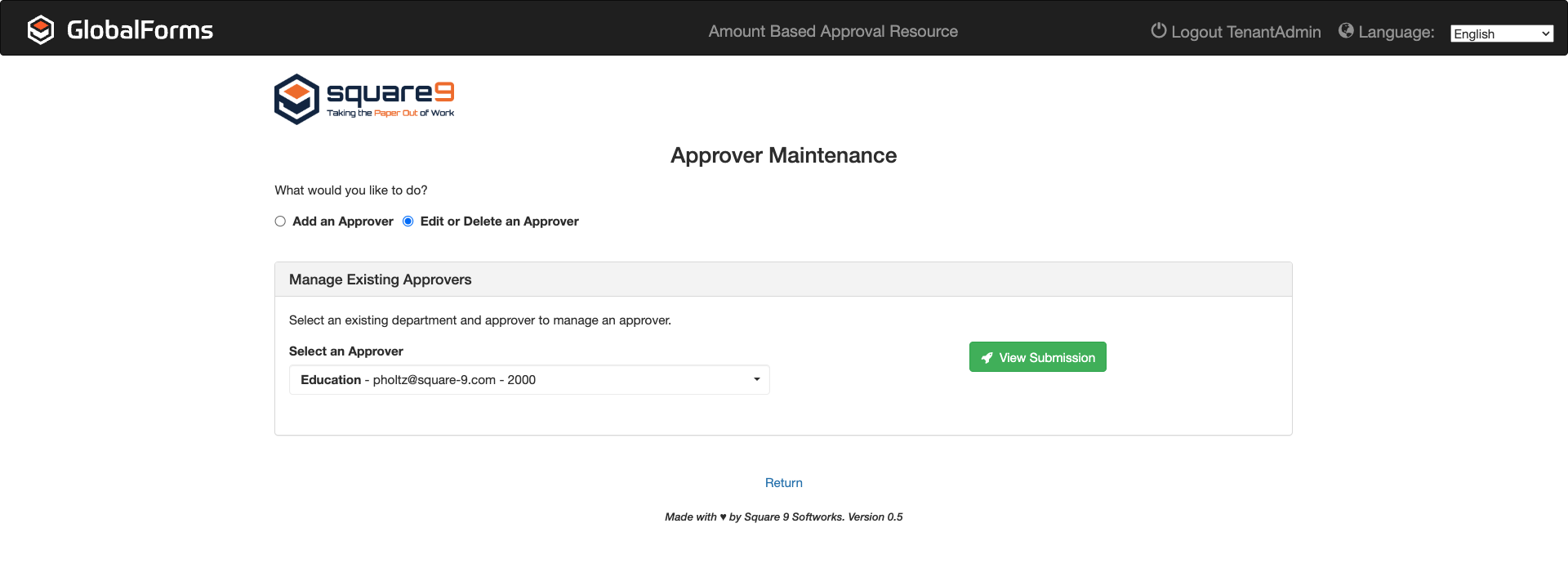Click the heart symbol in the footer
The width and height of the screenshot is (1568, 577).
click(723, 517)
